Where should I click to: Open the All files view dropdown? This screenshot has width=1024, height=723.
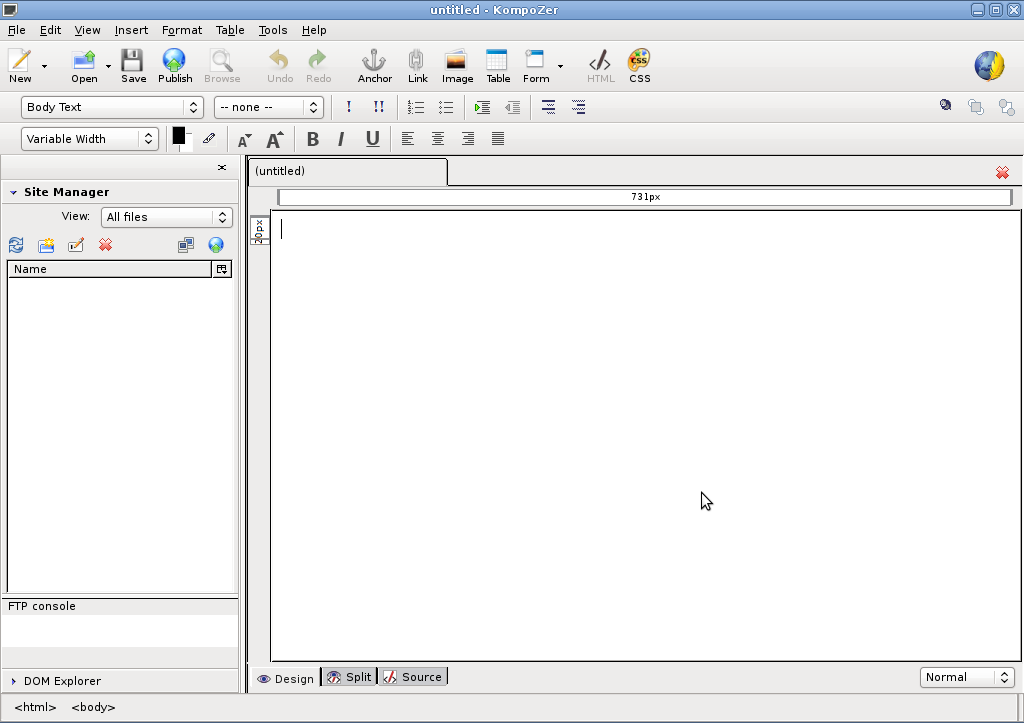[x=166, y=217]
